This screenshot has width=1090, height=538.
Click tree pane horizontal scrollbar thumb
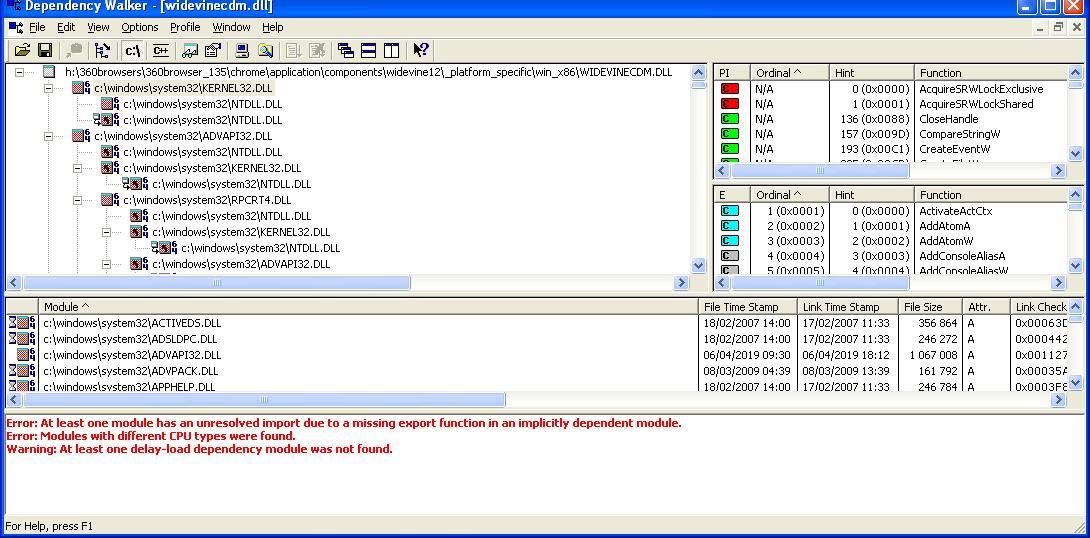tap(217, 282)
